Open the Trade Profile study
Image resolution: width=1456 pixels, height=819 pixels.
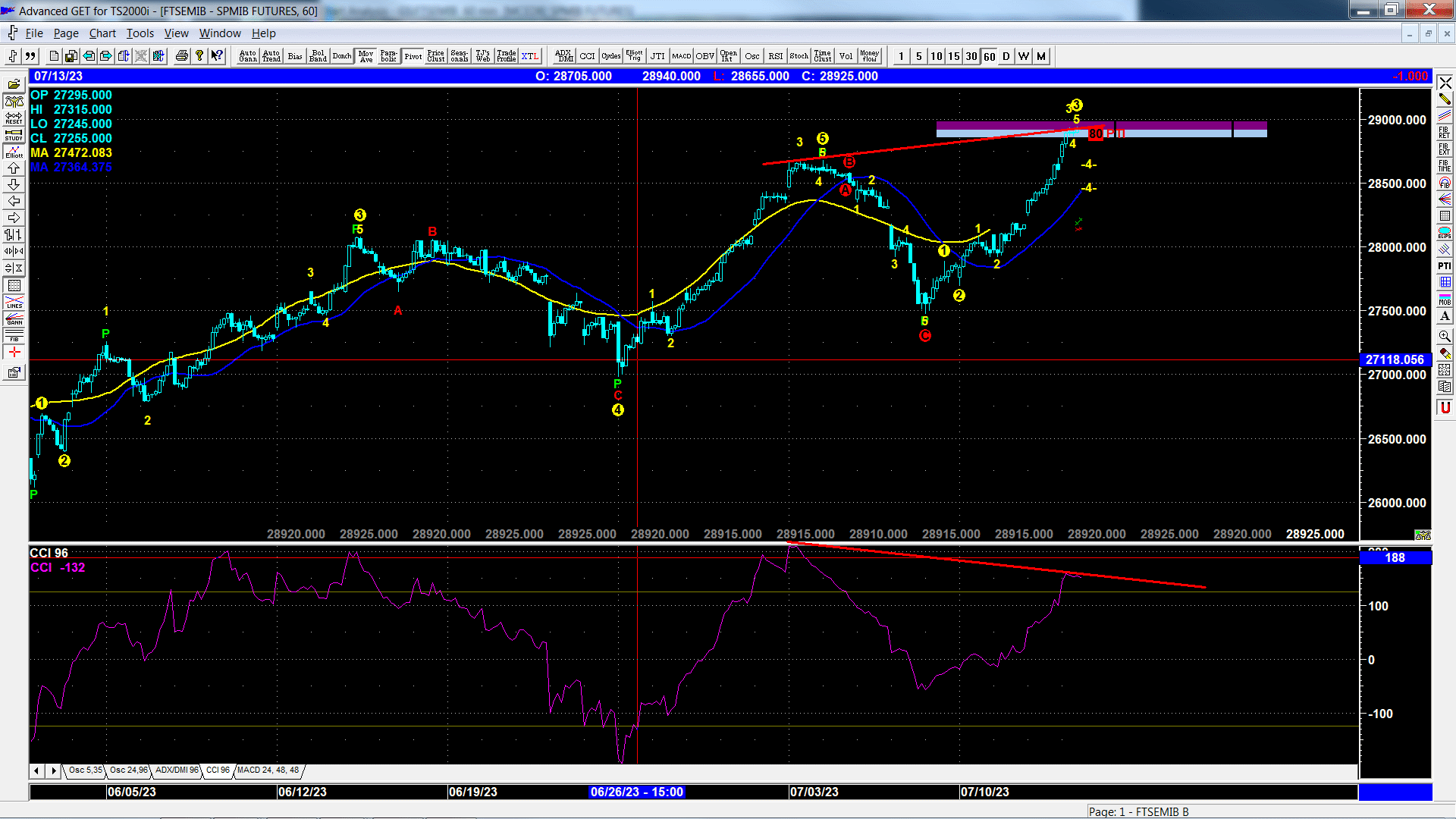click(x=507, y=56)
